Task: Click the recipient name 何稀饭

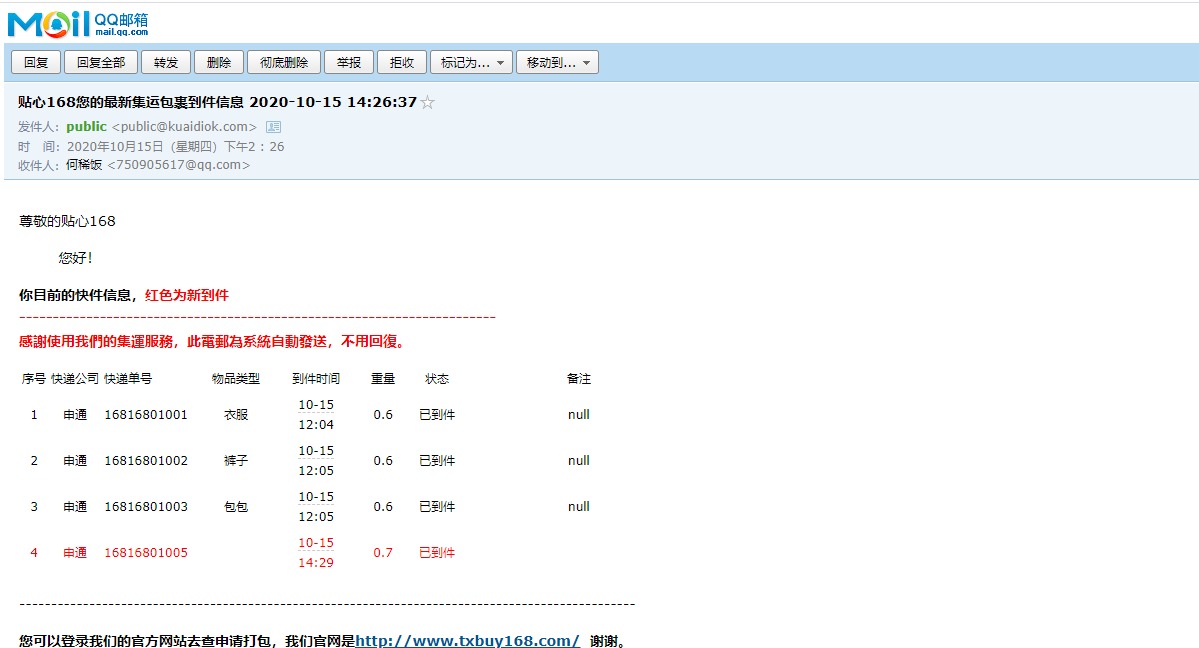Action: click(84, 165)
